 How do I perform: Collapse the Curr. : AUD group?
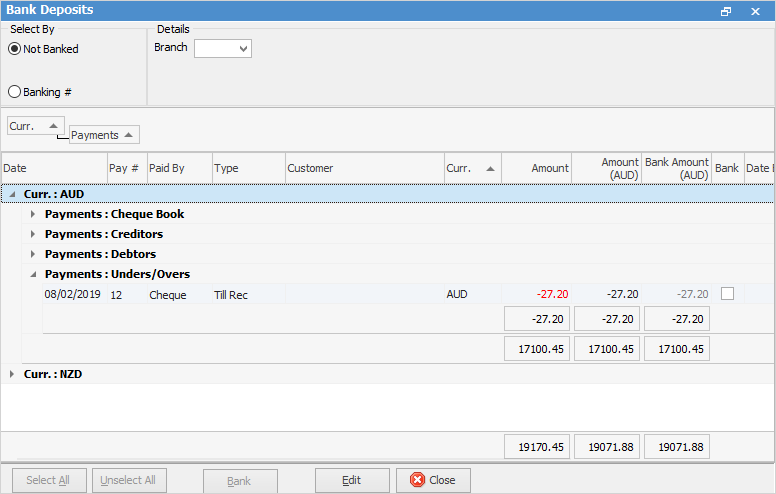pyautogui.click(x=13, y=194)
